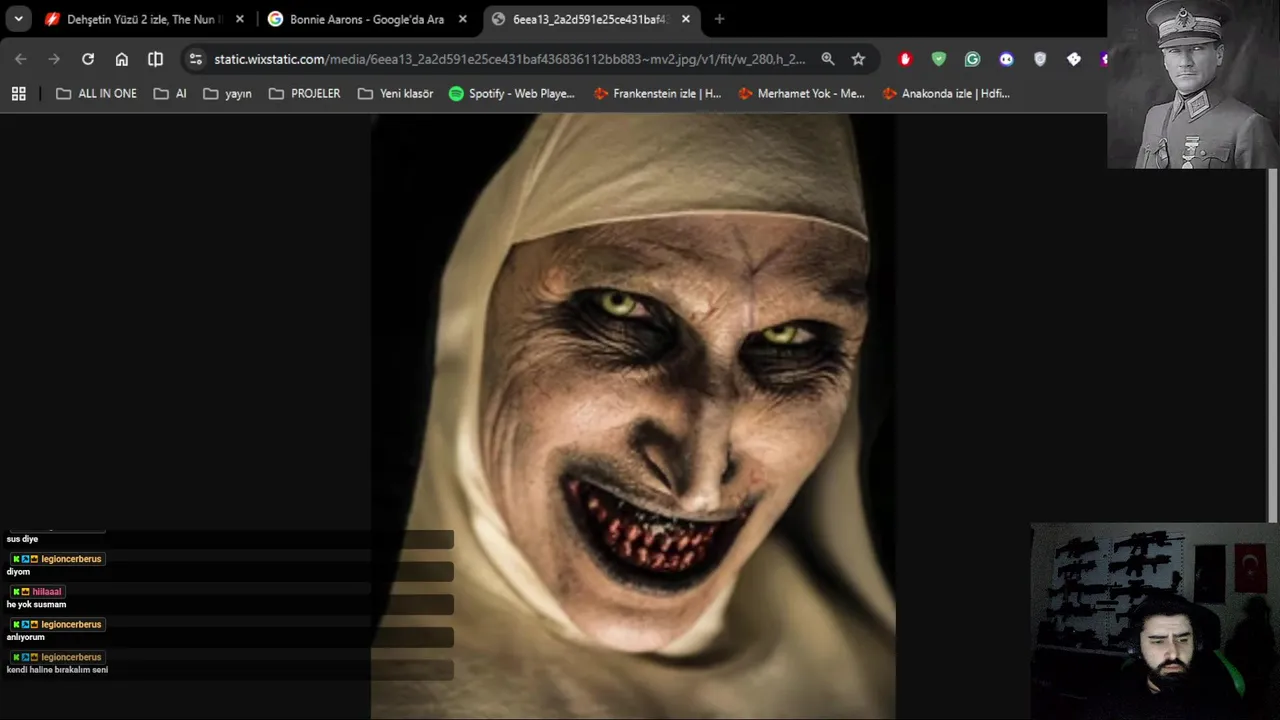Screen dimensions: 1280x720
Task: Open the yayın bookmark folder
Action: coord(227,93)
